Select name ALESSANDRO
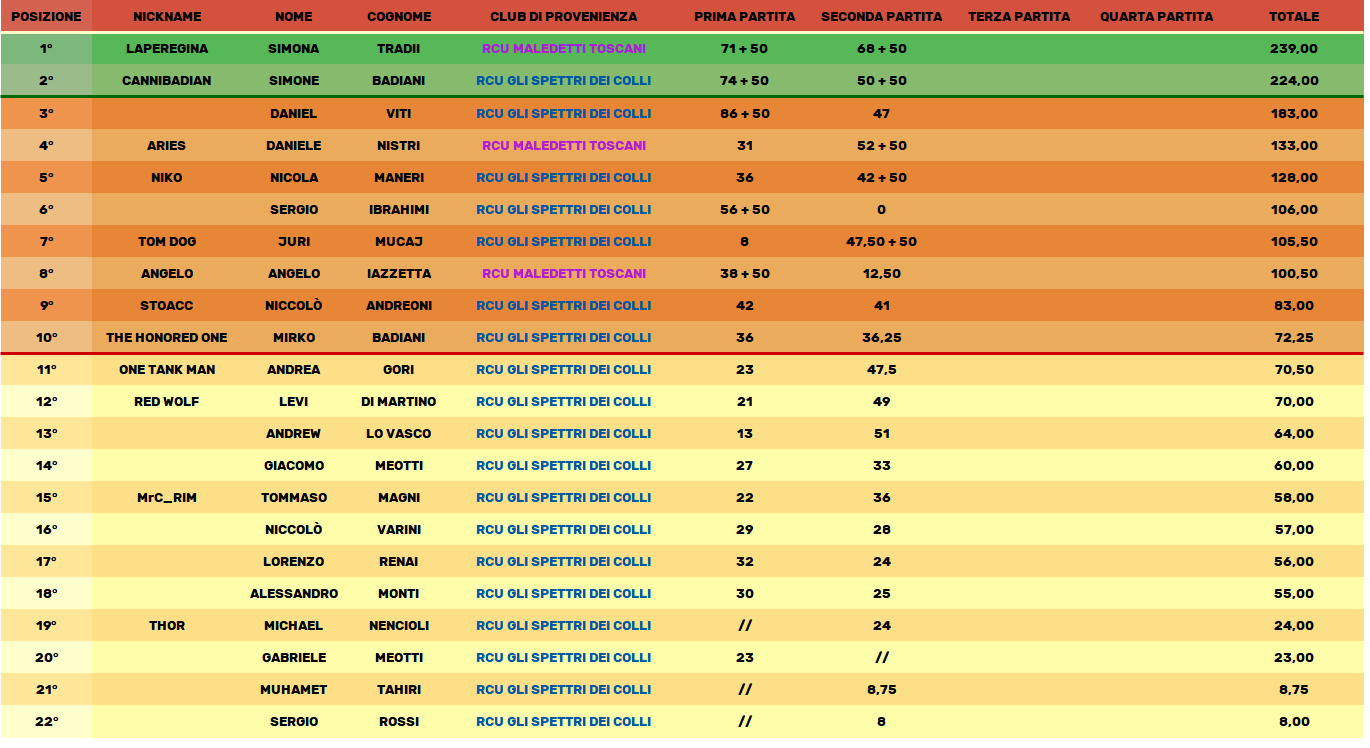 [294, 594]
